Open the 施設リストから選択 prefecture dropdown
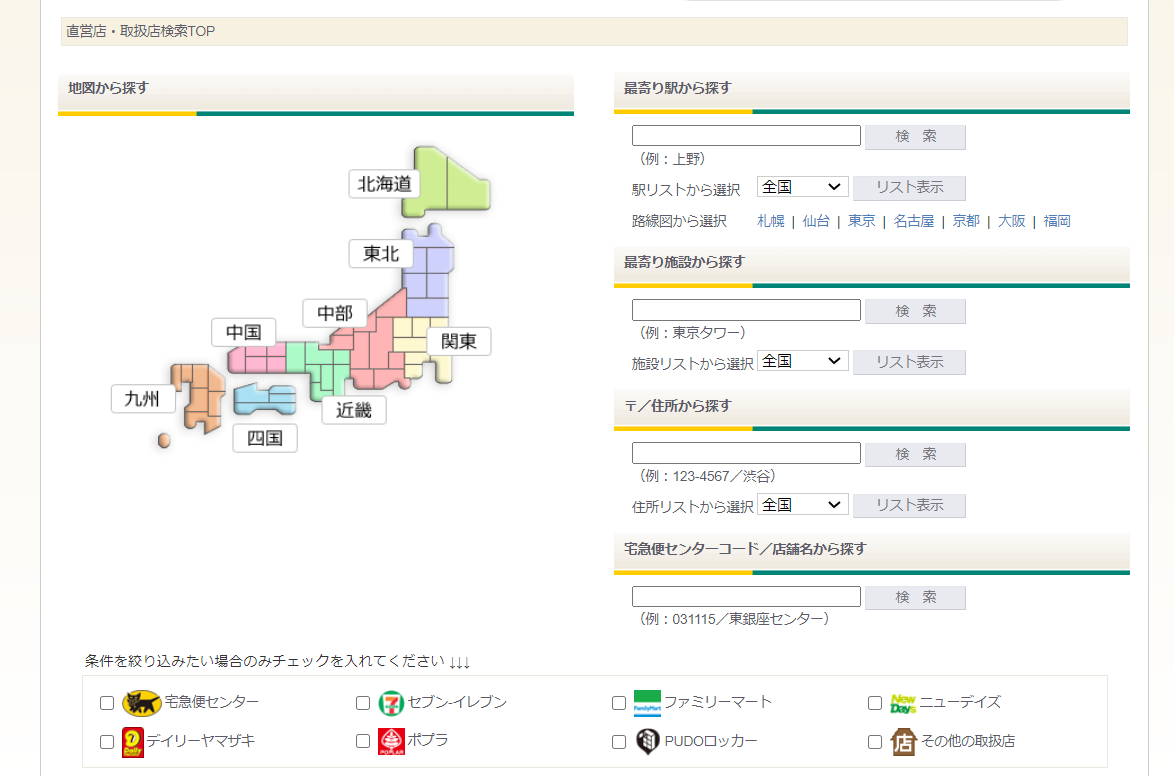 tap(802, 360)
